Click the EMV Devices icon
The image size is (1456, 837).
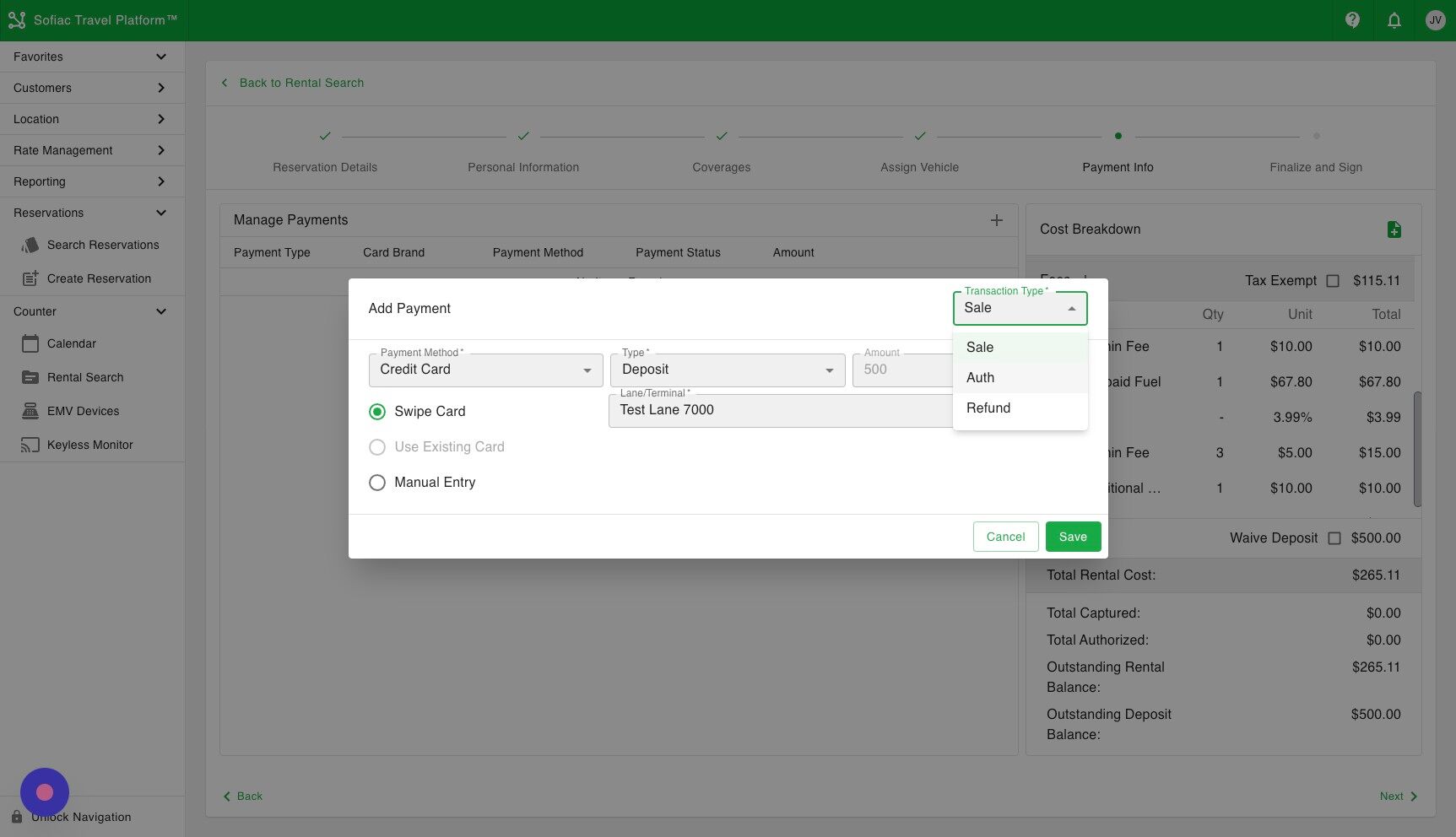tap(30, 411)
